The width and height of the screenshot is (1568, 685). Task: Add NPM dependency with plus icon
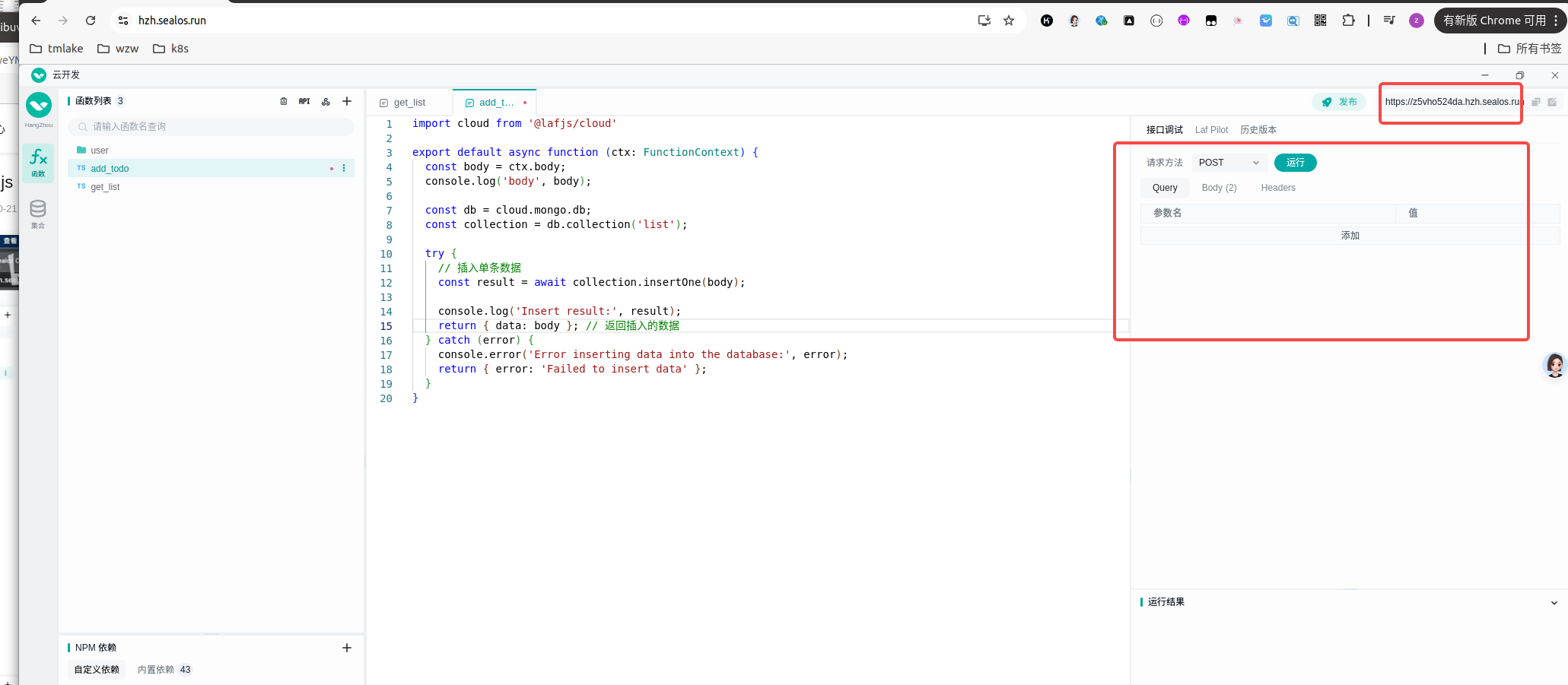pos(347,648)
